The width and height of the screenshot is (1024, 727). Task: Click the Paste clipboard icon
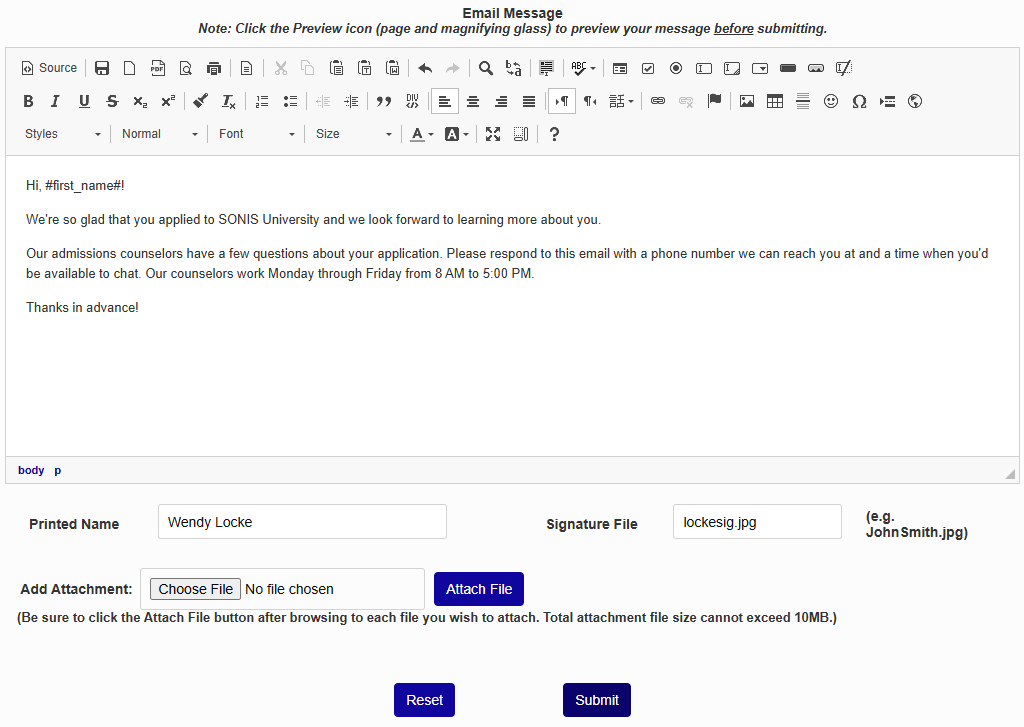(x=336, y=68)
